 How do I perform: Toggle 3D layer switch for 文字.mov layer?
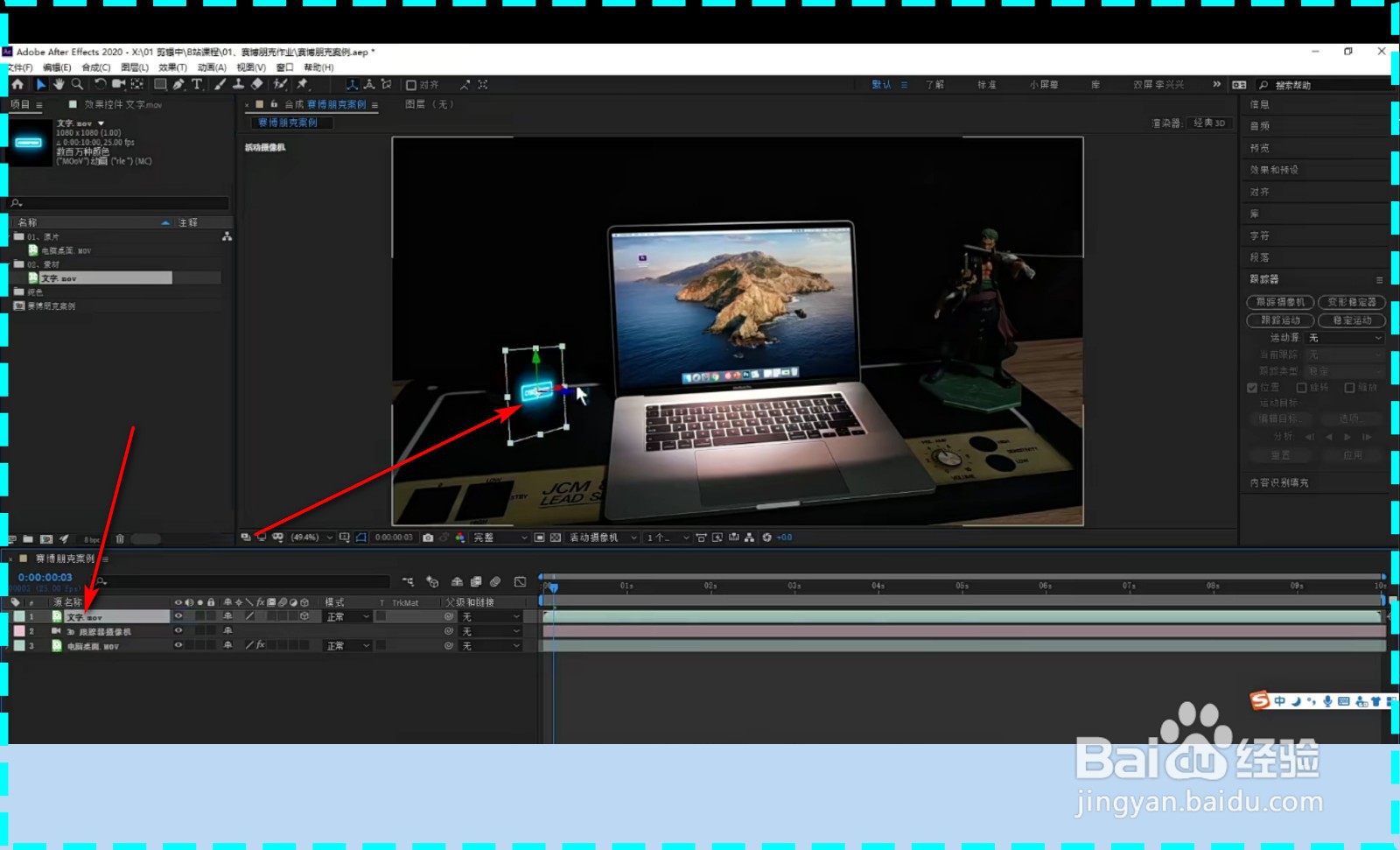(x=304, y=616)
